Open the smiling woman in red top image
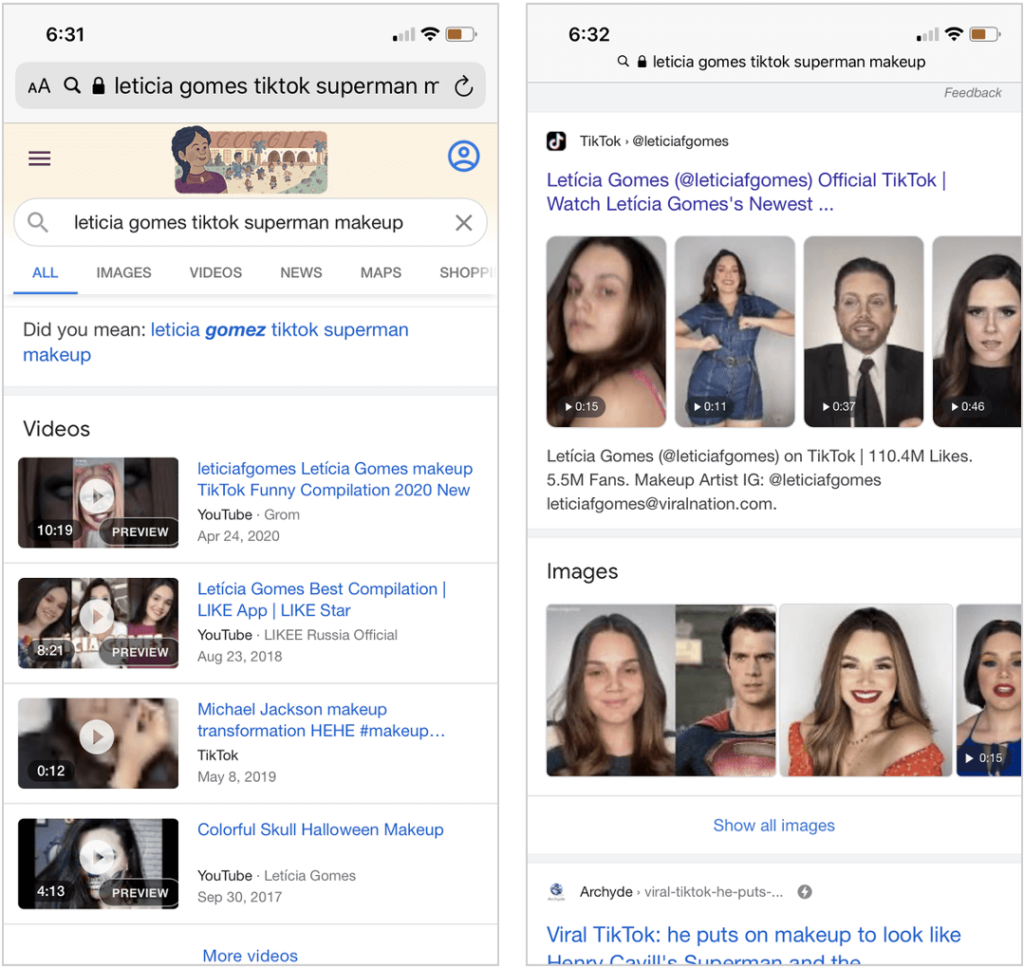1024x968 pixels. pyautogui.click(x=866, y=690)
